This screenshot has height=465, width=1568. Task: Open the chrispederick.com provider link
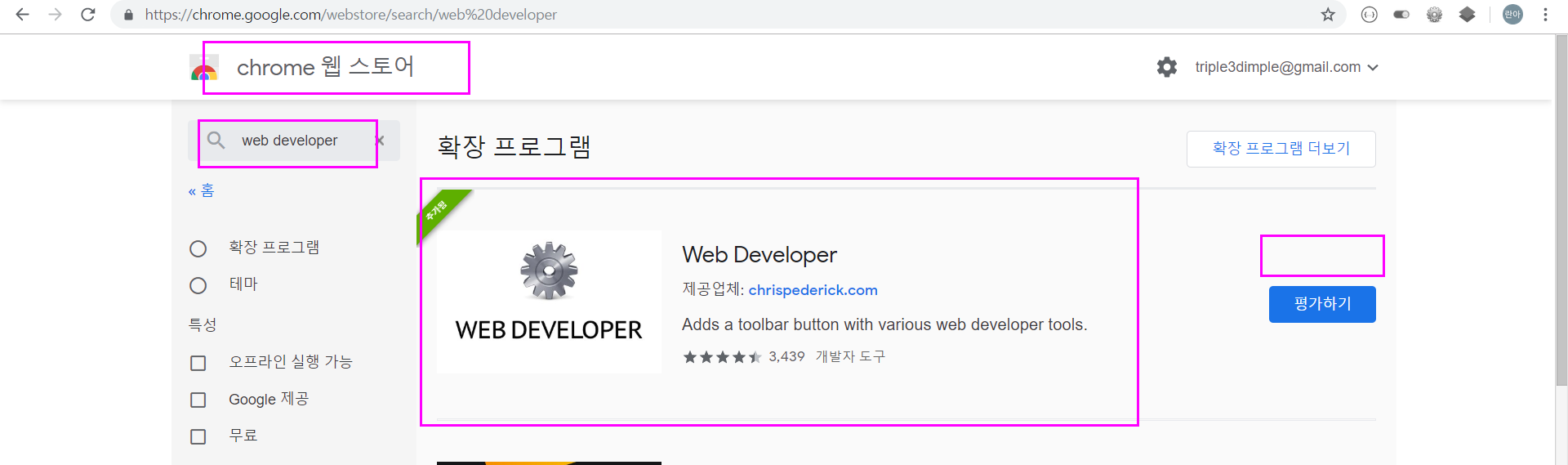pyautogui.click(x=813, y=290)
